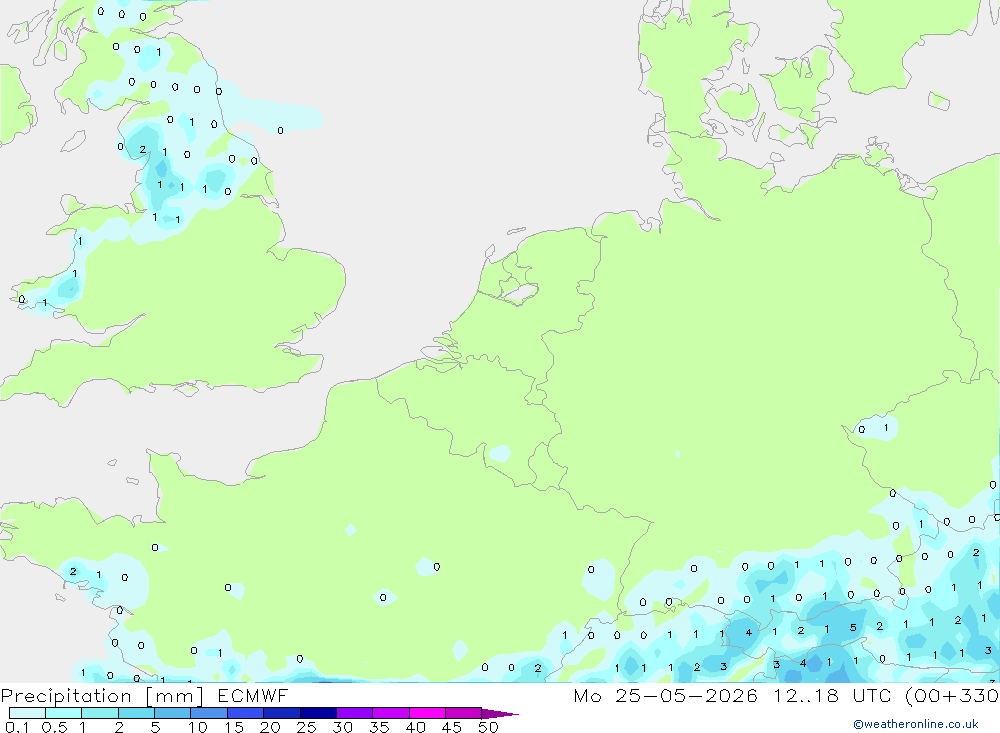The width and height of the screenshot is (1000, 733).
Task: Click the legend tick label '20'
Action: (x=270, y=727)
